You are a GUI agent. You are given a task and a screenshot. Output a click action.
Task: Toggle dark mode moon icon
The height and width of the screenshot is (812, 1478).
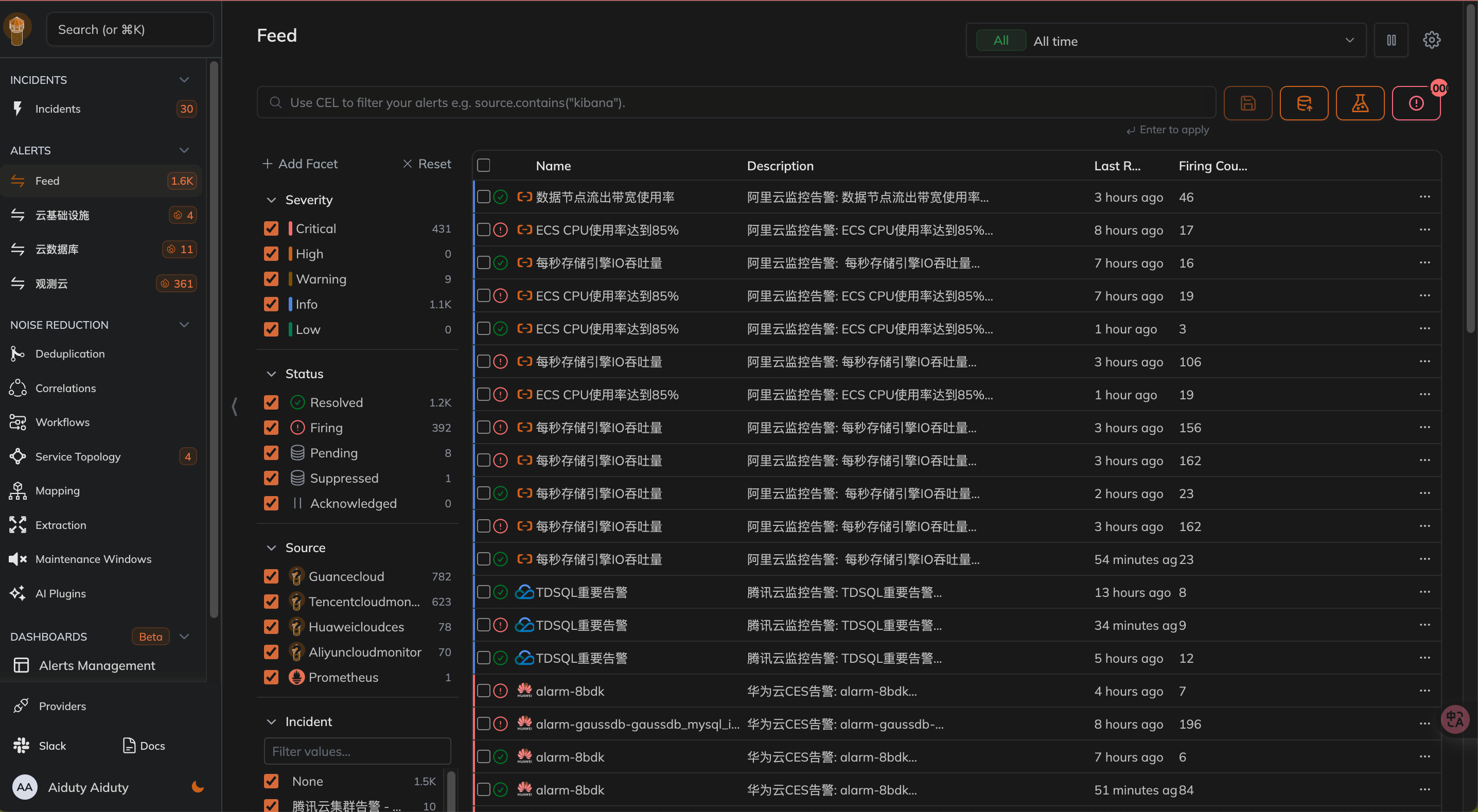pyautogui.click(x=198, y=787)
